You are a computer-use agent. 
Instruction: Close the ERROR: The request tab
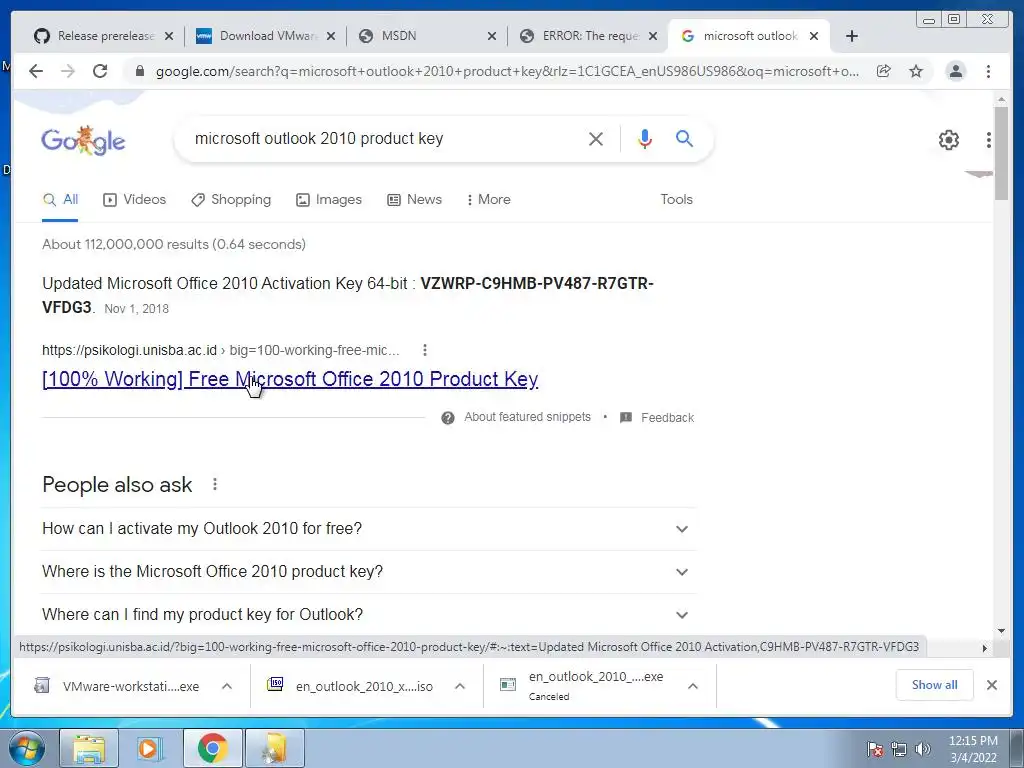(x=652, y=37)
